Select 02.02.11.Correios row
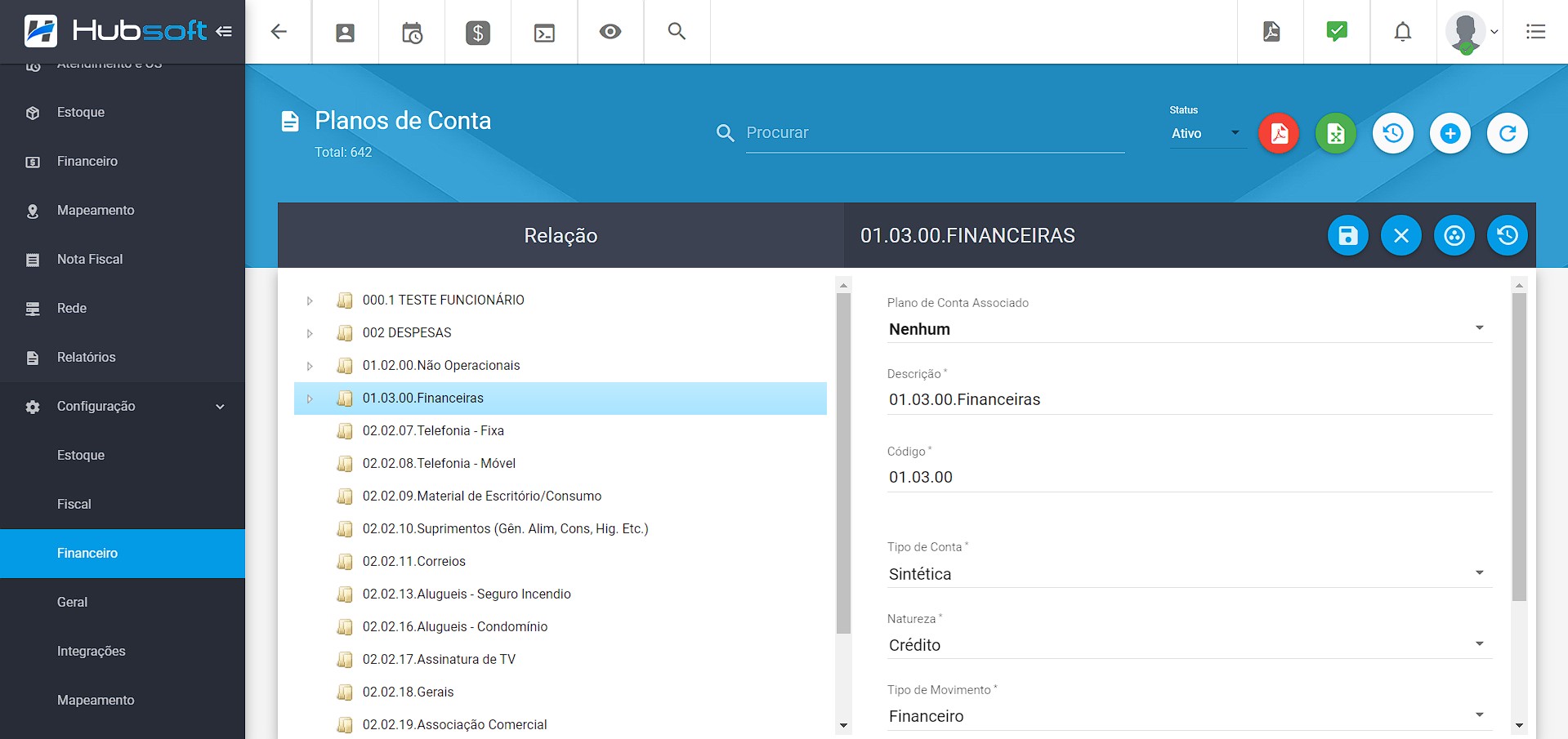 click(561, 562)
